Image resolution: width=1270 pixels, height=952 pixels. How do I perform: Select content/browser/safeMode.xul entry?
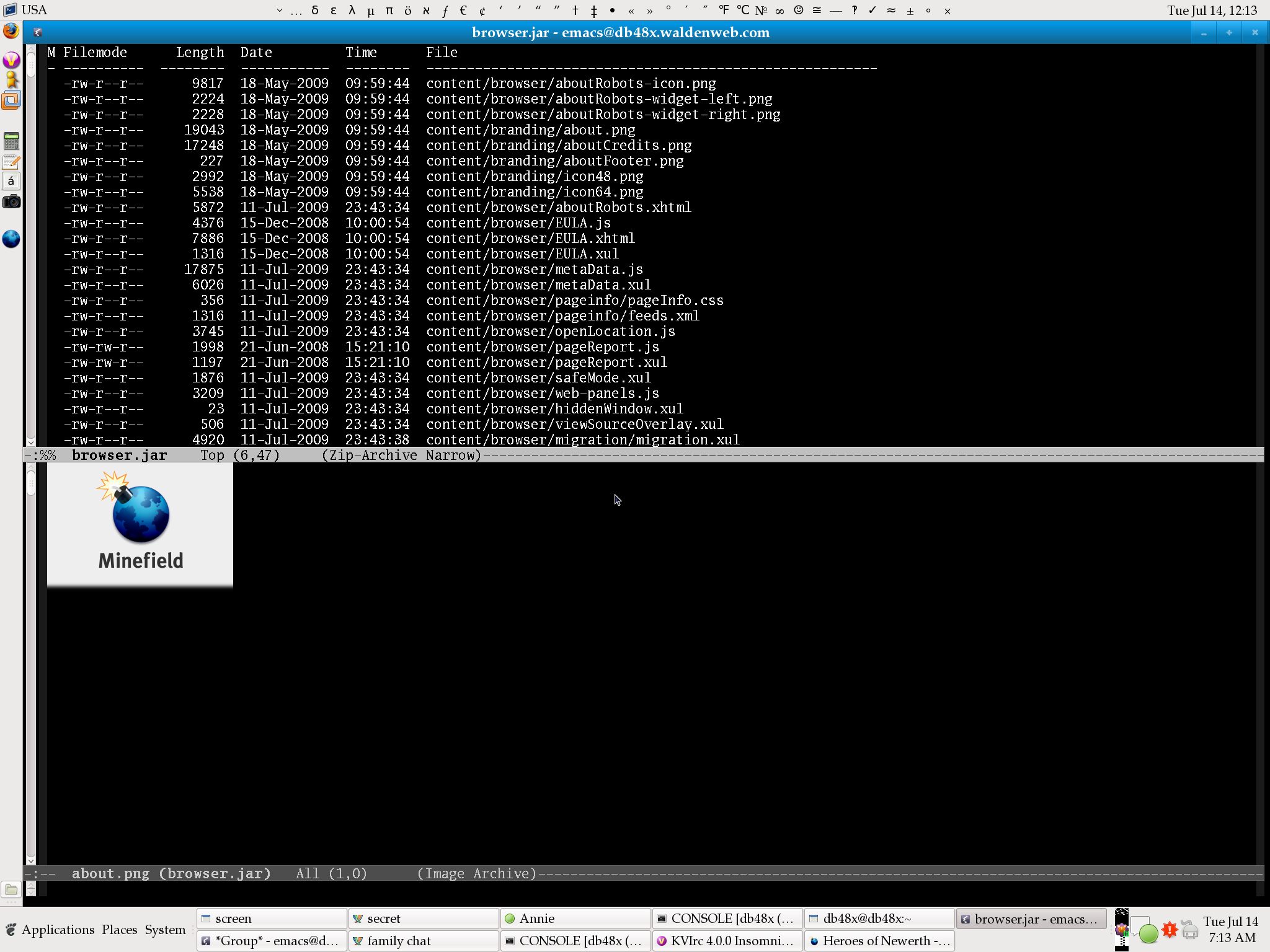[x=539, y=377]
